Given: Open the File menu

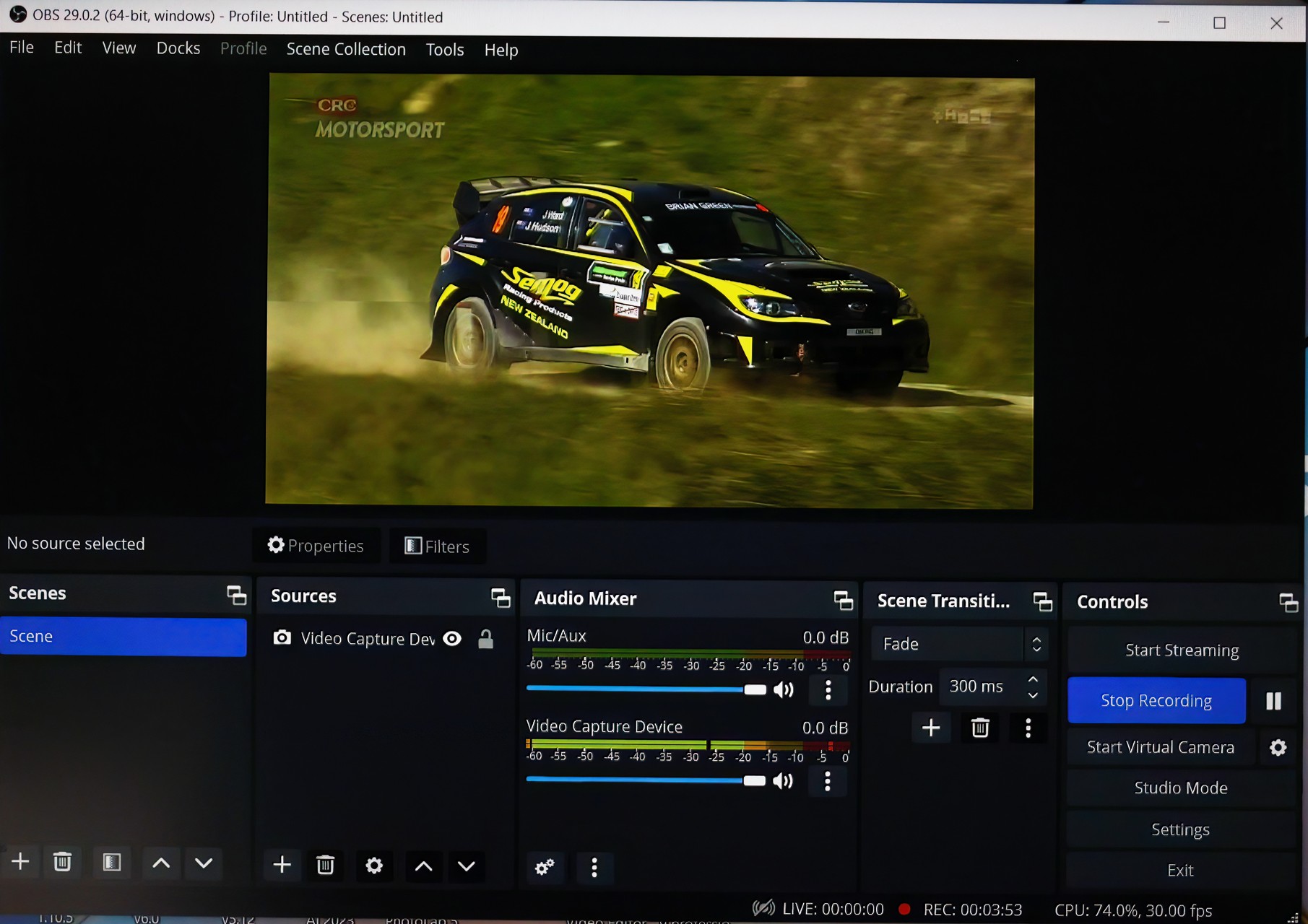Looking at the screenshot, I should click(22, 48).
